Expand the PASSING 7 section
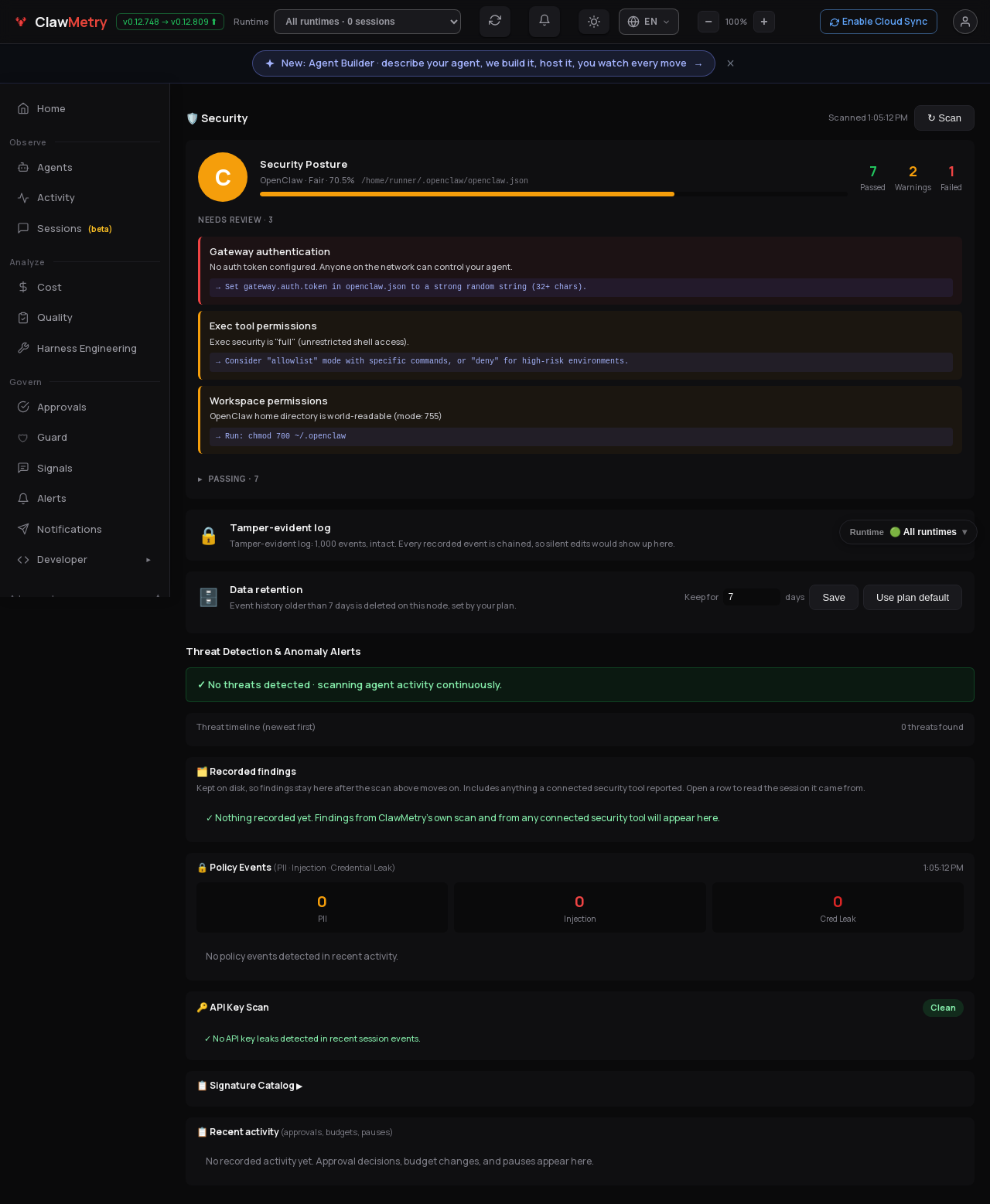990x1204 pixels. (228, 479)
